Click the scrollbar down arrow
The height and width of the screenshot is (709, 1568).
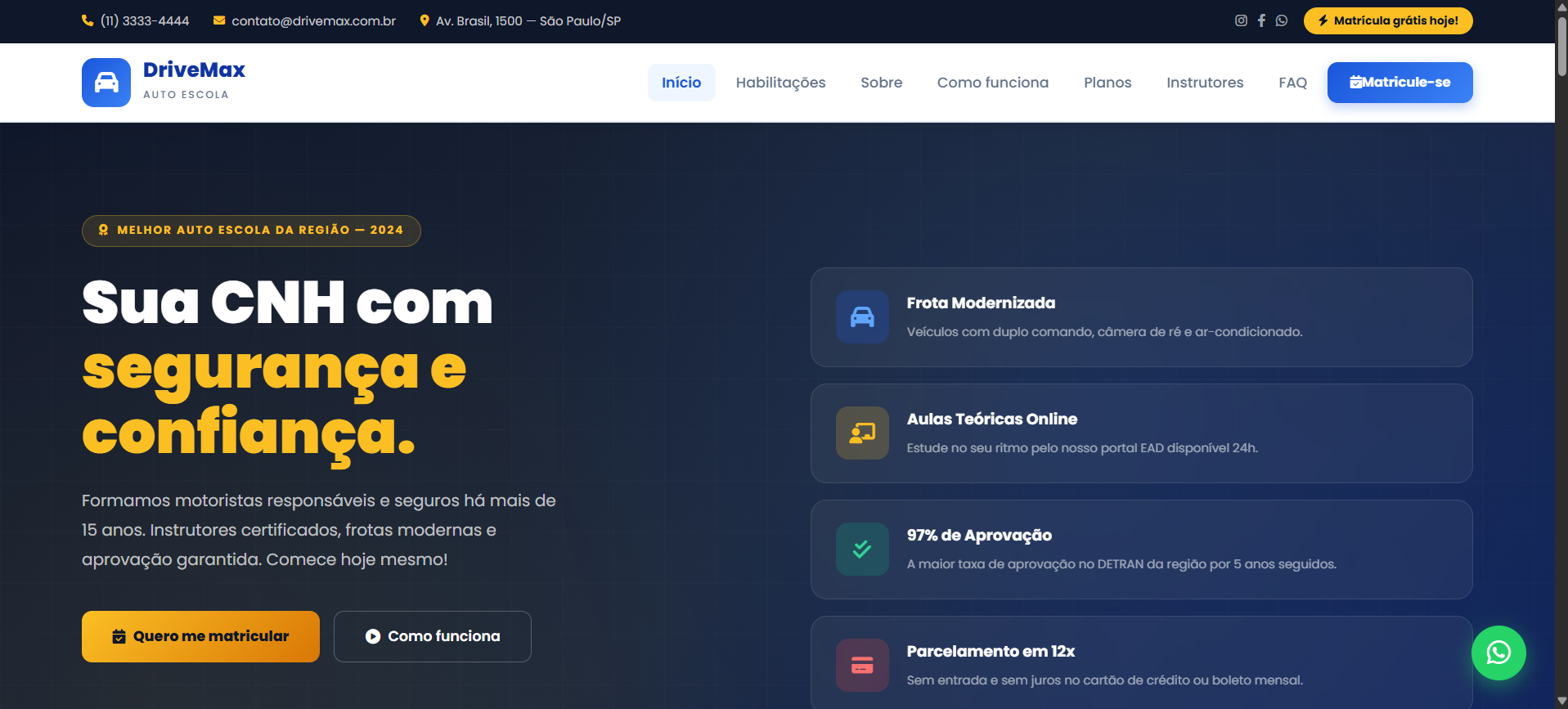point(1561,702)
